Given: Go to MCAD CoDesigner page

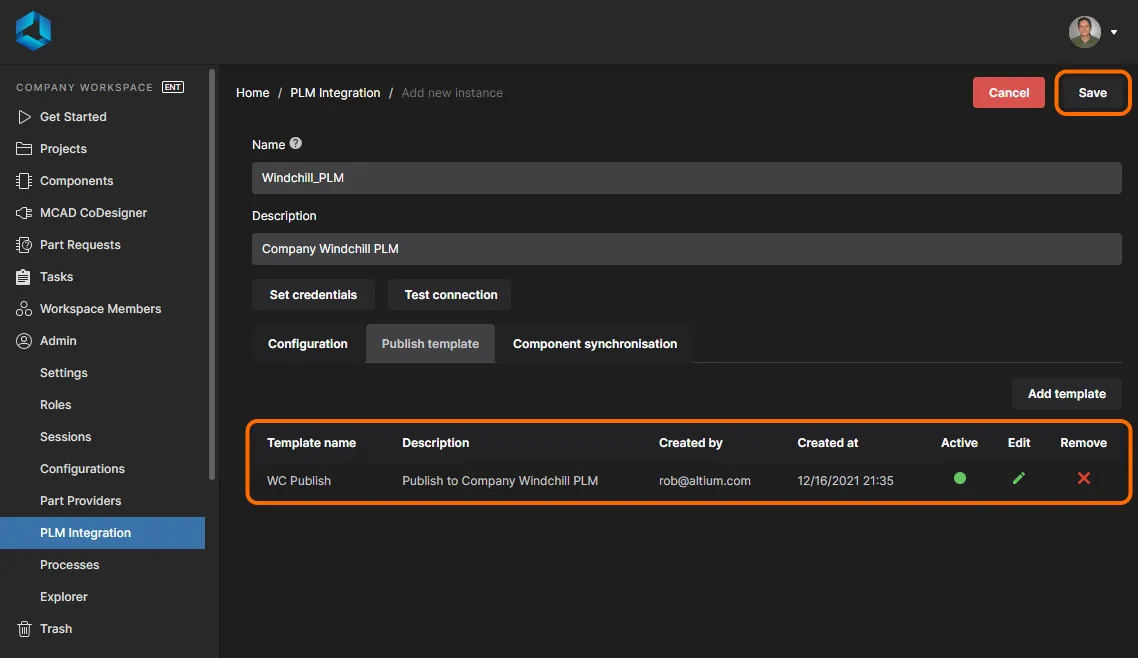Looking at the screenshot, I should coord(93,213).
